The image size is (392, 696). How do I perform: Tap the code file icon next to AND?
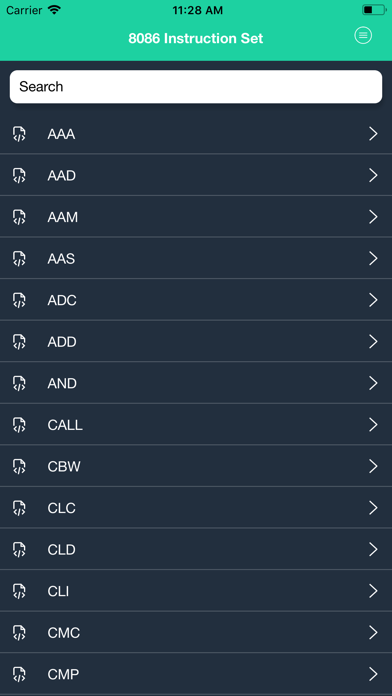19,384
